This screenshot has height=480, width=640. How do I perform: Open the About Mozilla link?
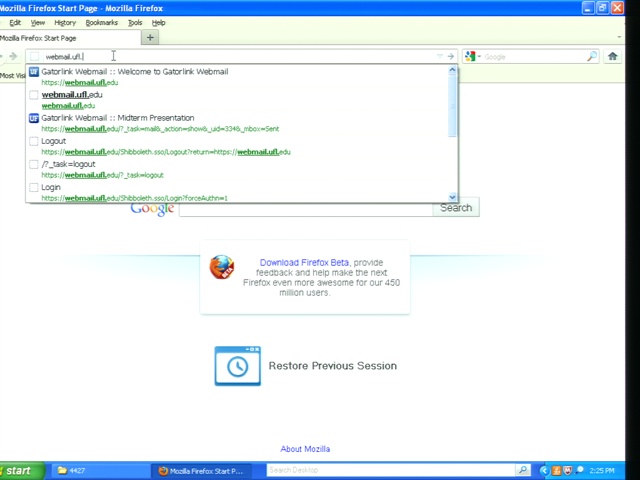click(x=305, y=449)
